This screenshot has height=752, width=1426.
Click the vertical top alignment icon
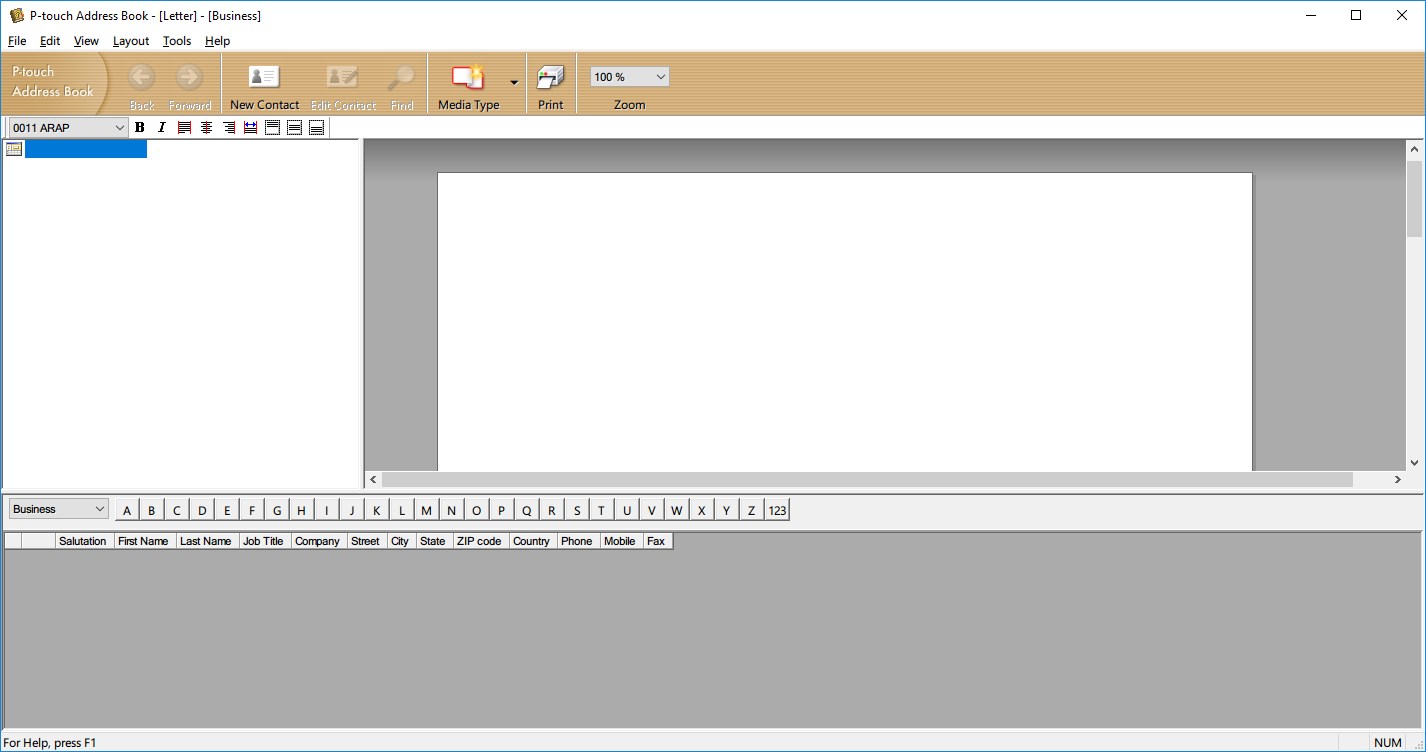272,127
